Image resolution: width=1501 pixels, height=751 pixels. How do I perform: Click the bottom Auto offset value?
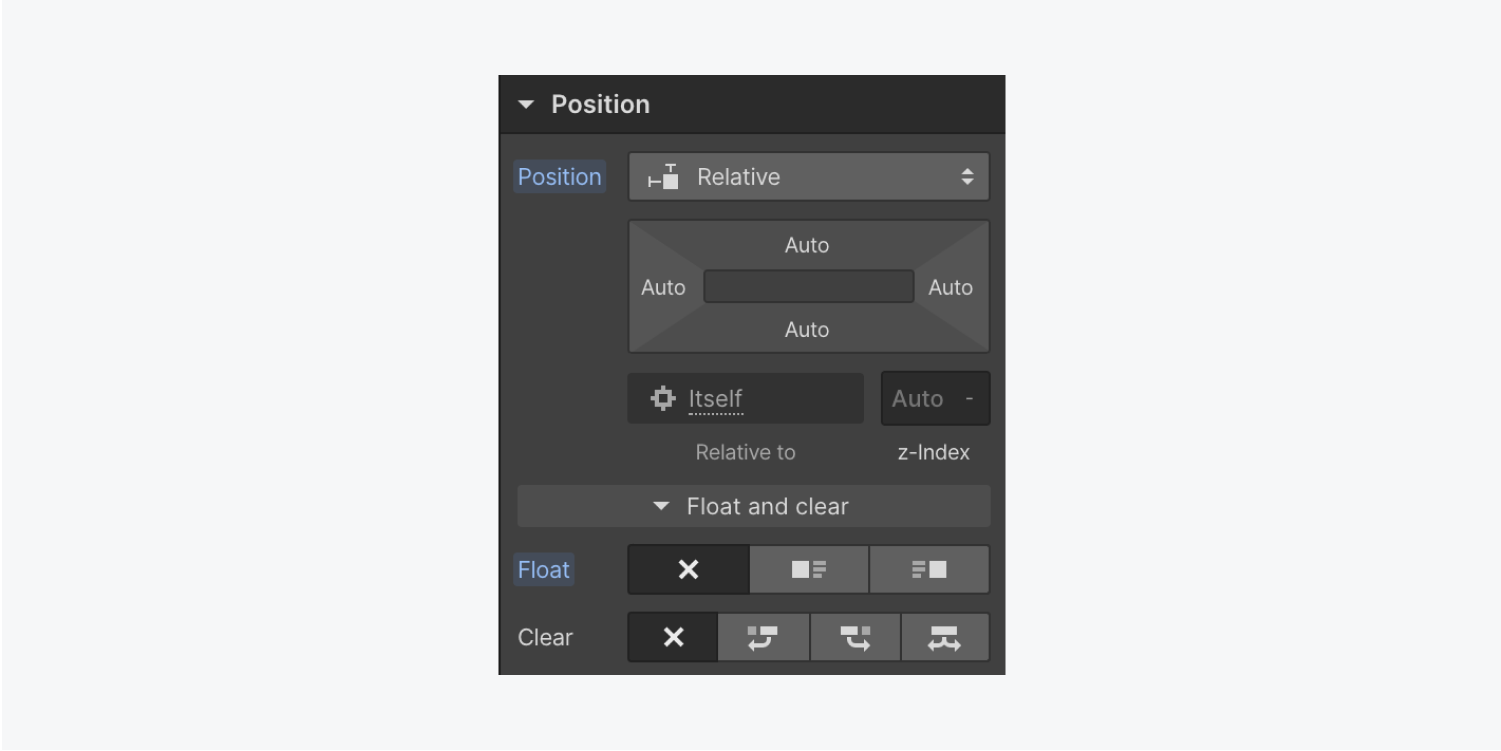[807, 329]
